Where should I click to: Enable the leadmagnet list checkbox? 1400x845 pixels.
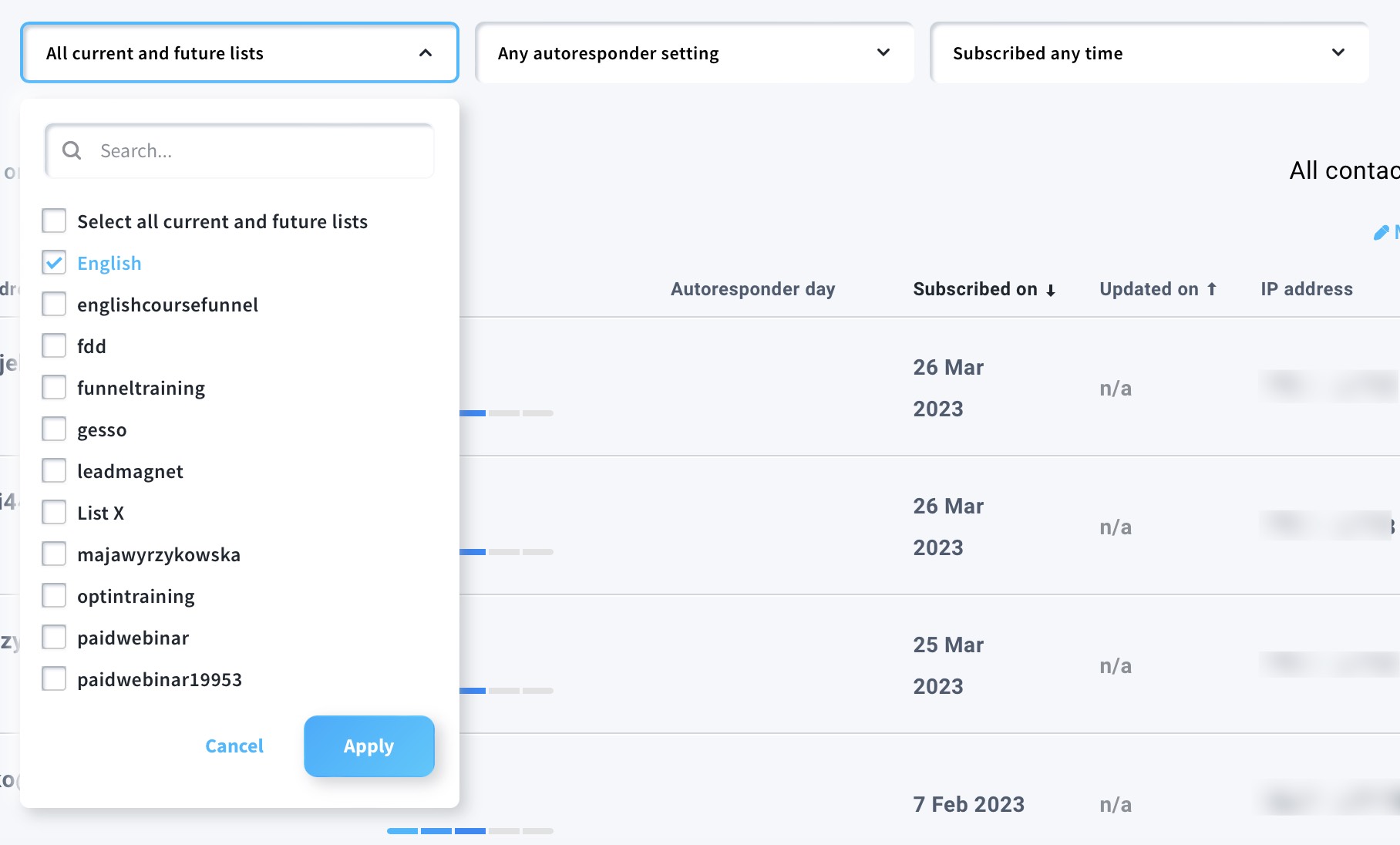pos(54,471)
